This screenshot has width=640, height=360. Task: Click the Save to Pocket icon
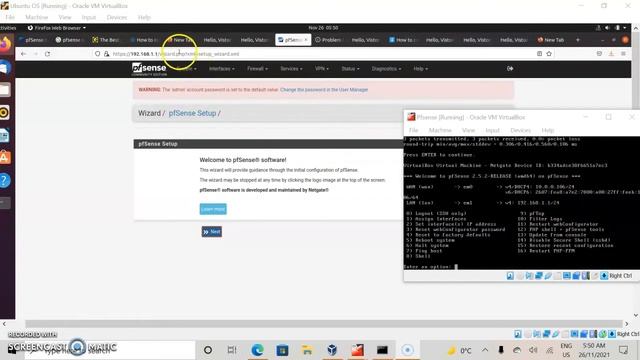point(599,54)
